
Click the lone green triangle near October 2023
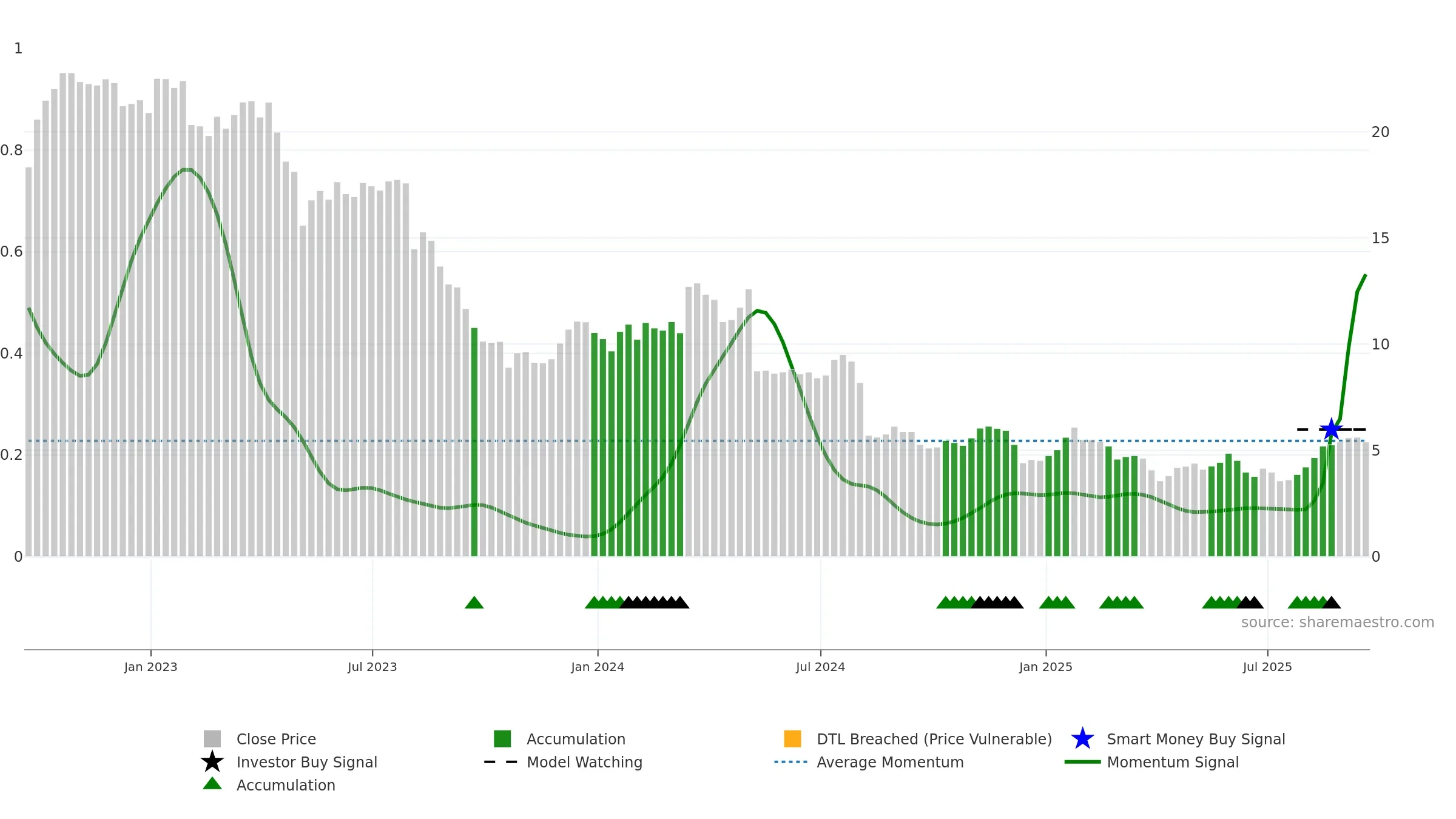coord(474,602)
